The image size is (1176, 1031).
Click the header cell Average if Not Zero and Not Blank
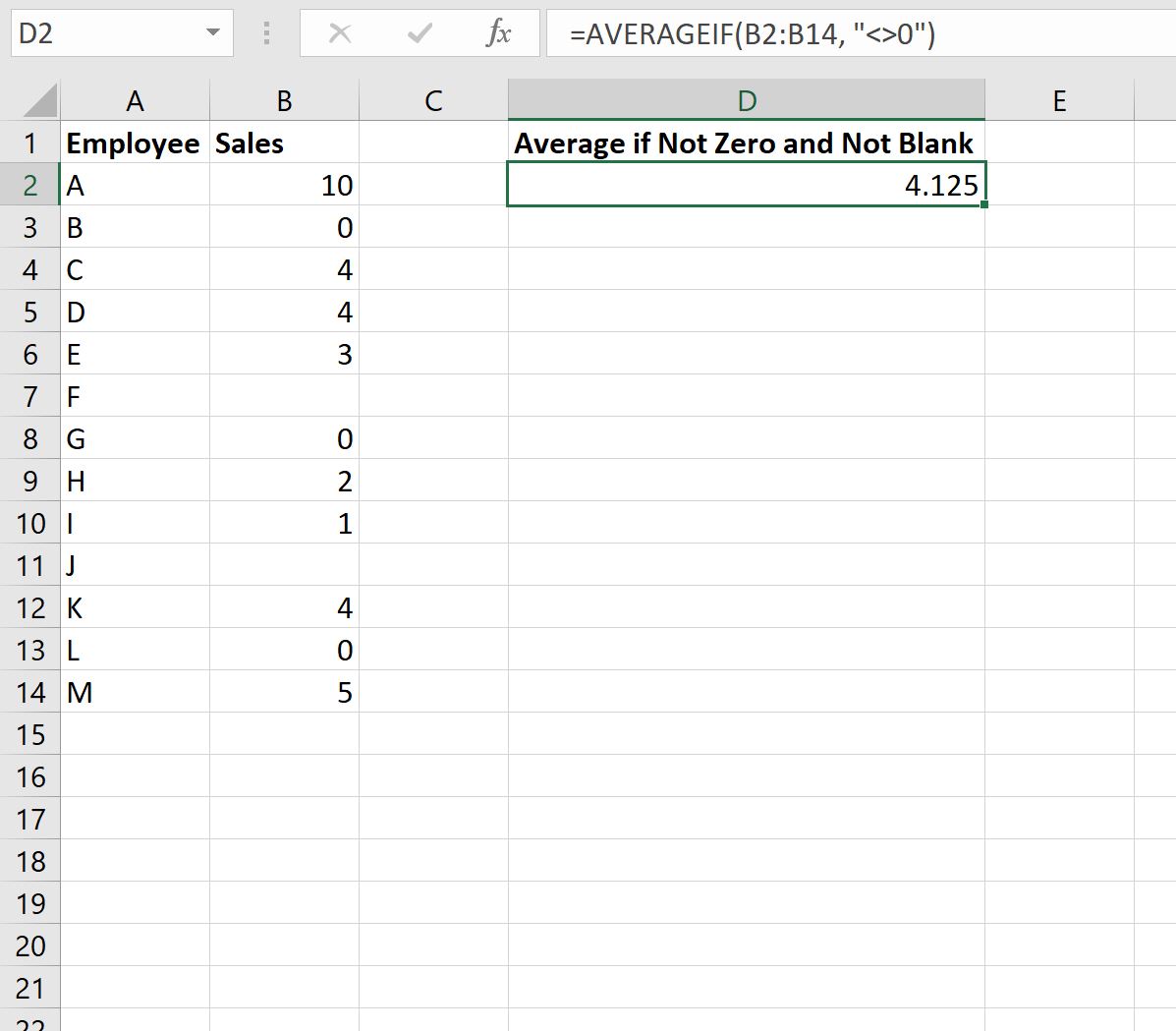pos(746,143)
